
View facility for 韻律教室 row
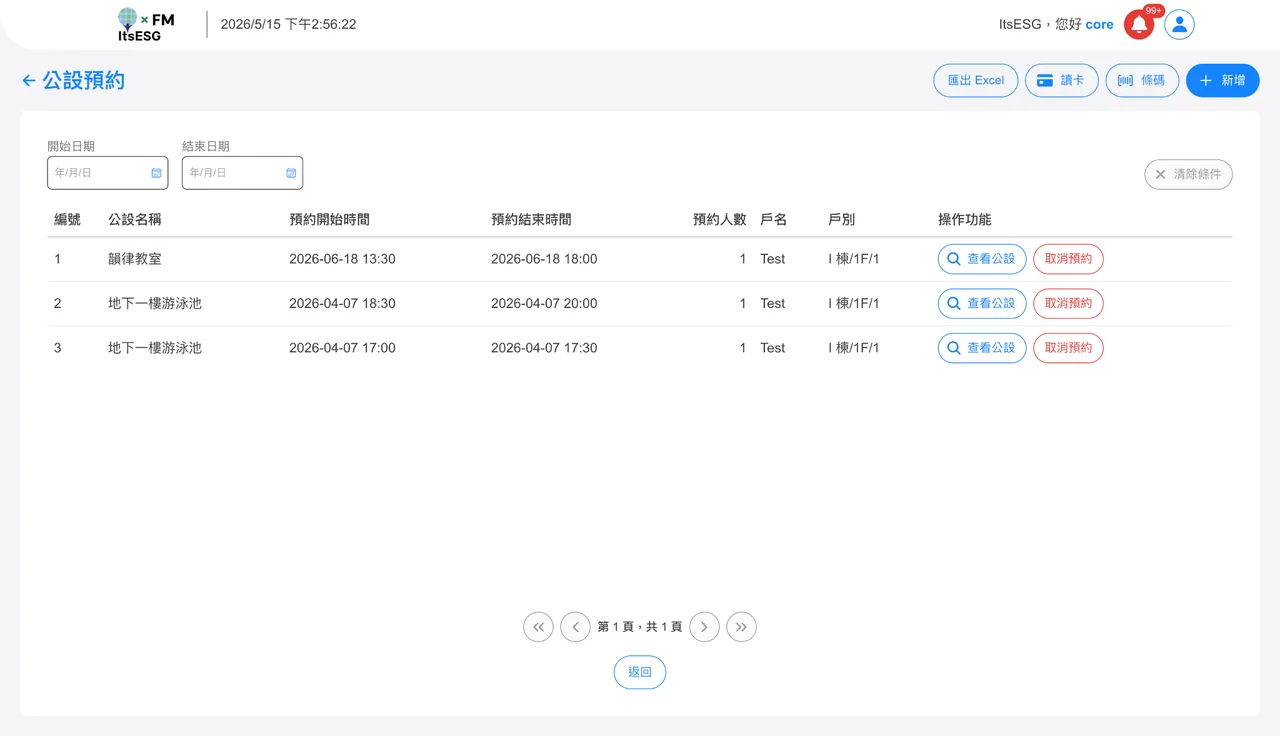(982, 259)
